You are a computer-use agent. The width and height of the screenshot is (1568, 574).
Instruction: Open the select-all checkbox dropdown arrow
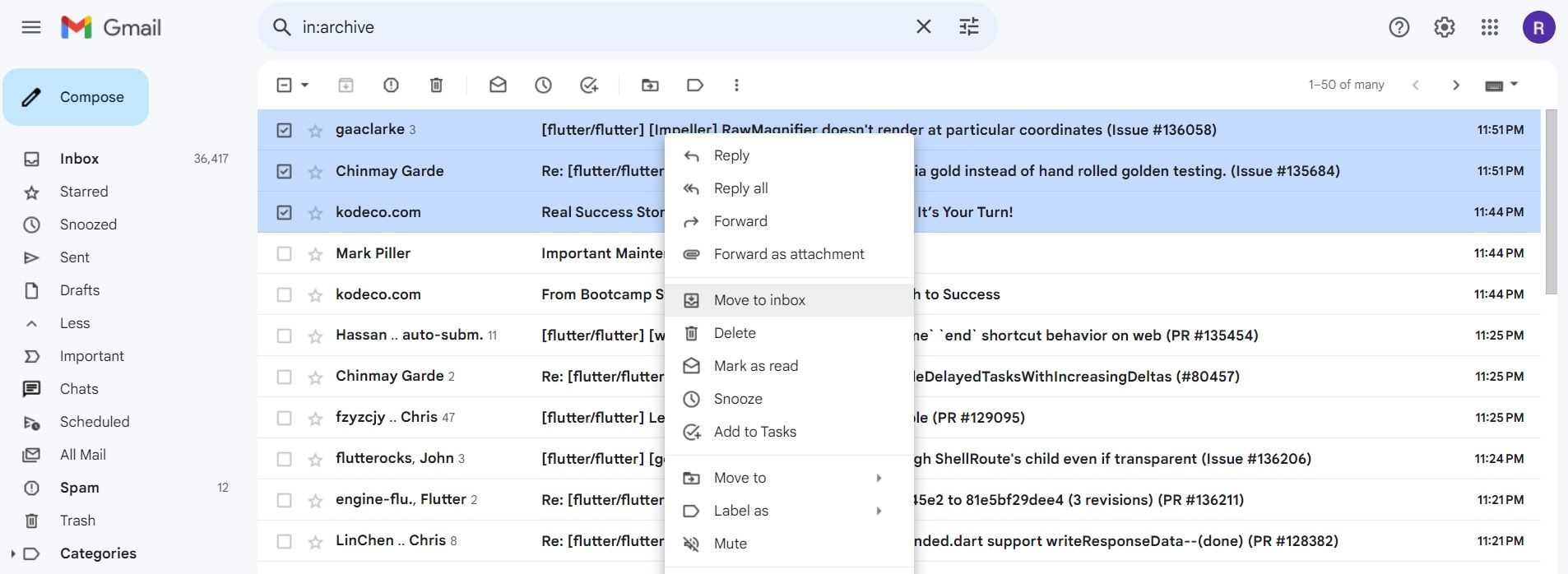pyautogui.click(x=305, y=85)
